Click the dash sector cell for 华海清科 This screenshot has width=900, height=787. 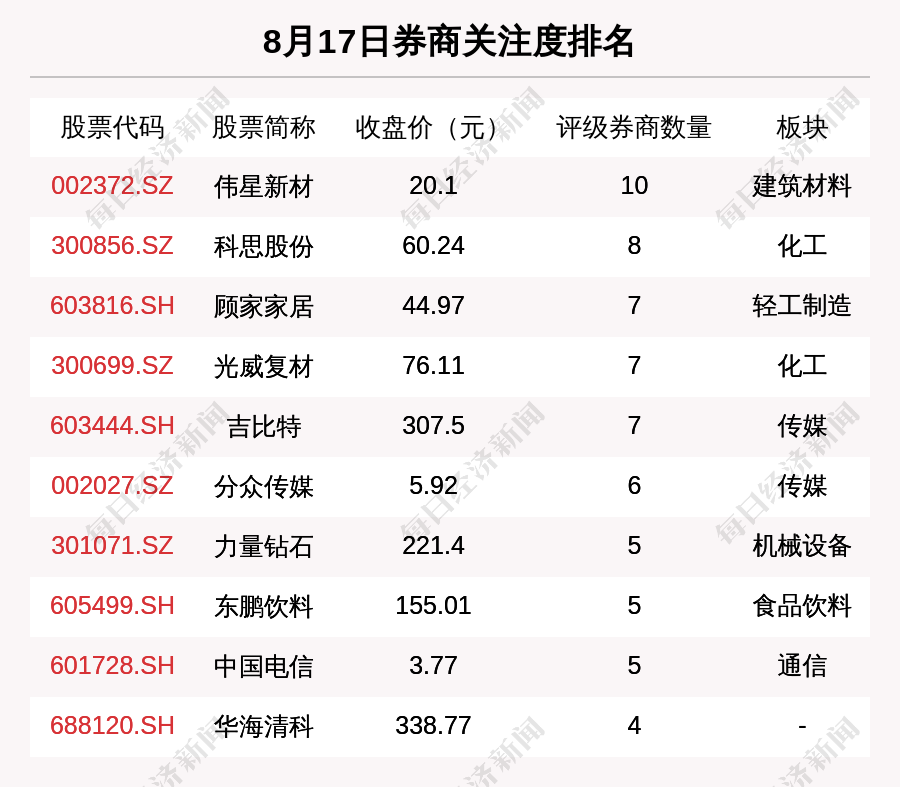(802, 727)
